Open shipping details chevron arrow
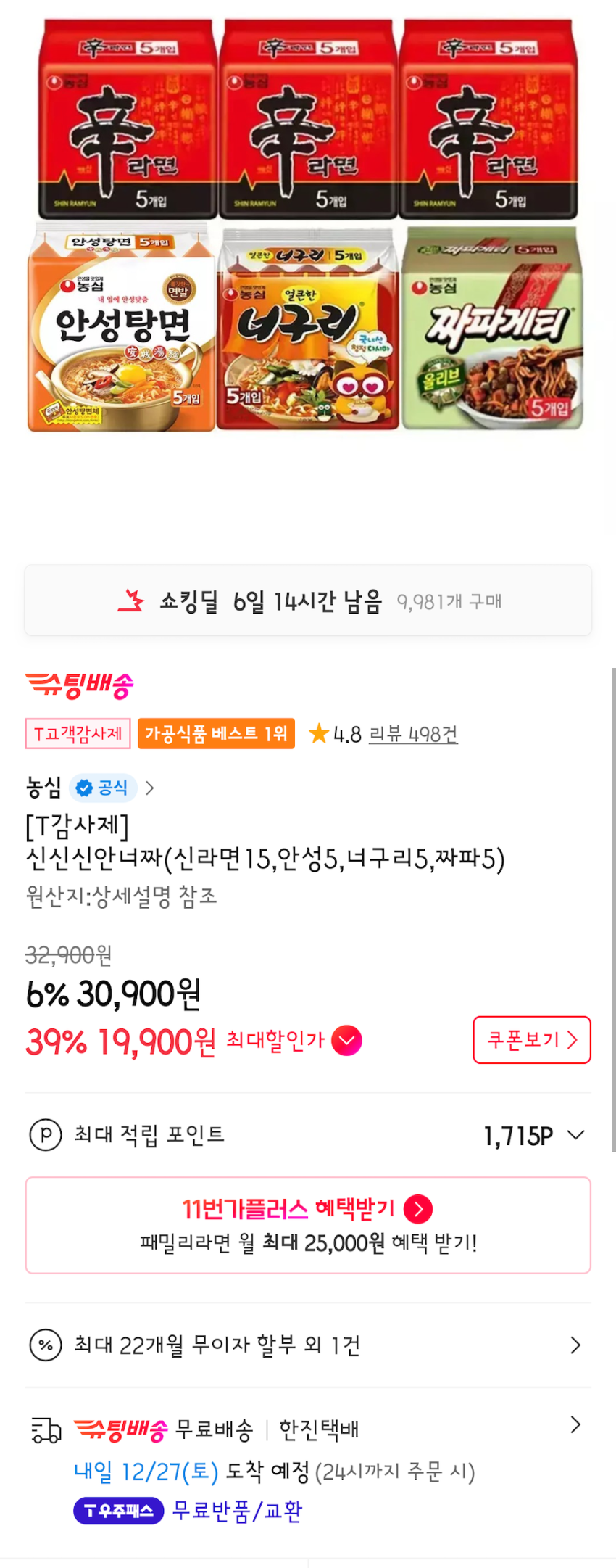This screenshot has height=1568, width=616. coord(575,1425)
